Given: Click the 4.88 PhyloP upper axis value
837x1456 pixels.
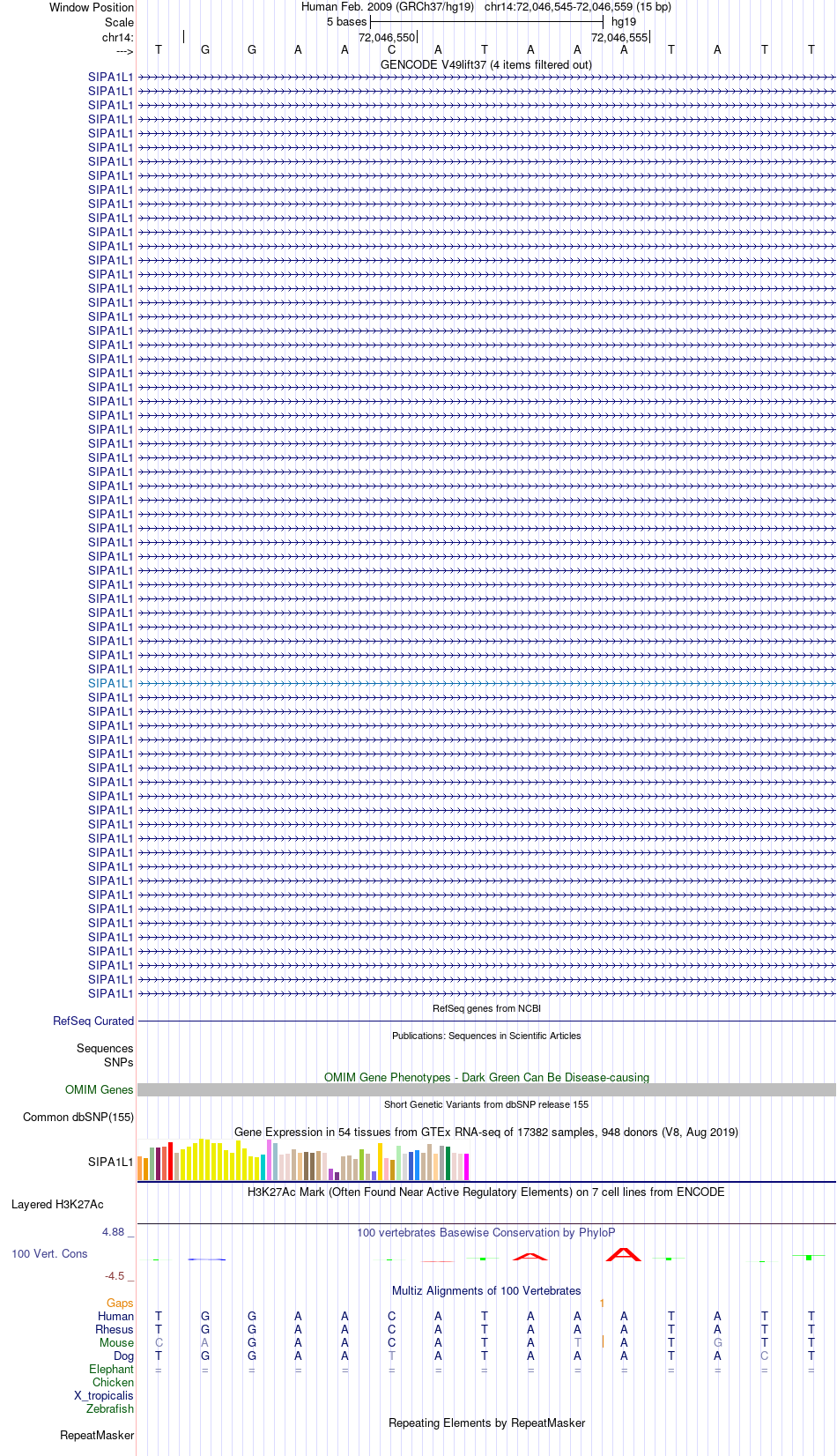Looking at the screenshot, I should (117, 1231).
